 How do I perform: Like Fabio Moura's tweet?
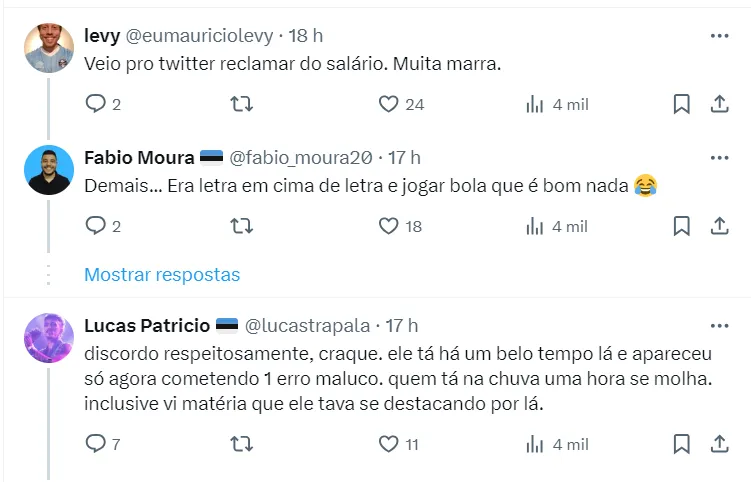tap(389, 227)
